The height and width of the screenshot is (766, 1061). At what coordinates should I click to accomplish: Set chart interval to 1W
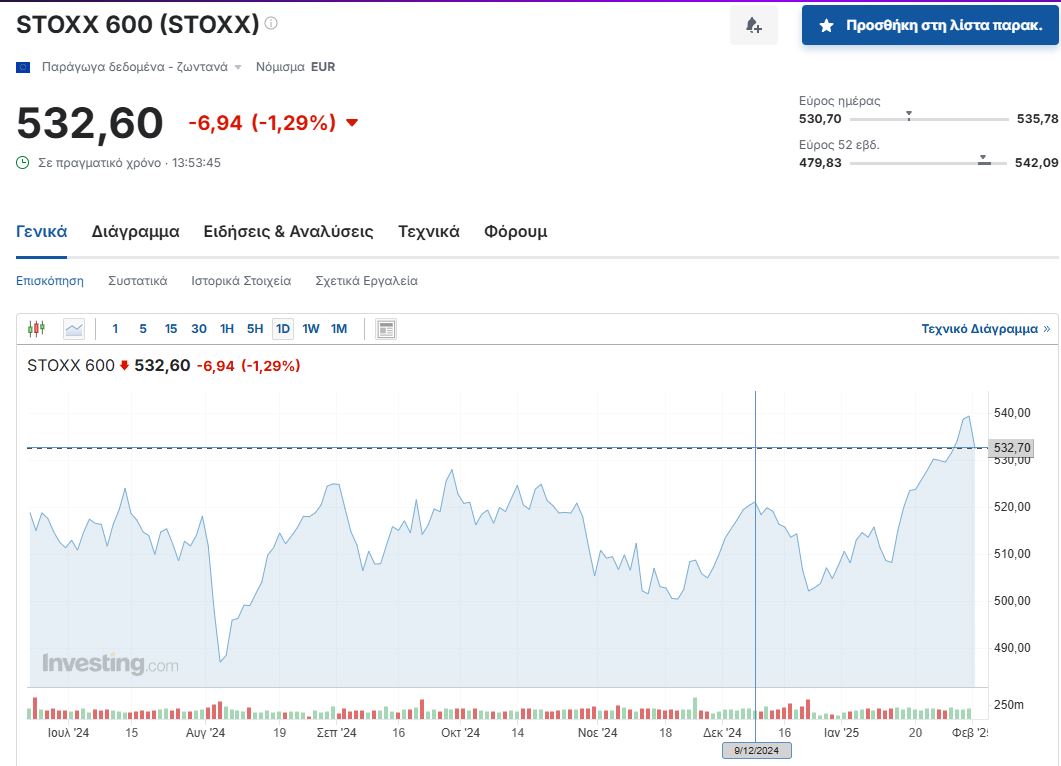pos(311,328)
